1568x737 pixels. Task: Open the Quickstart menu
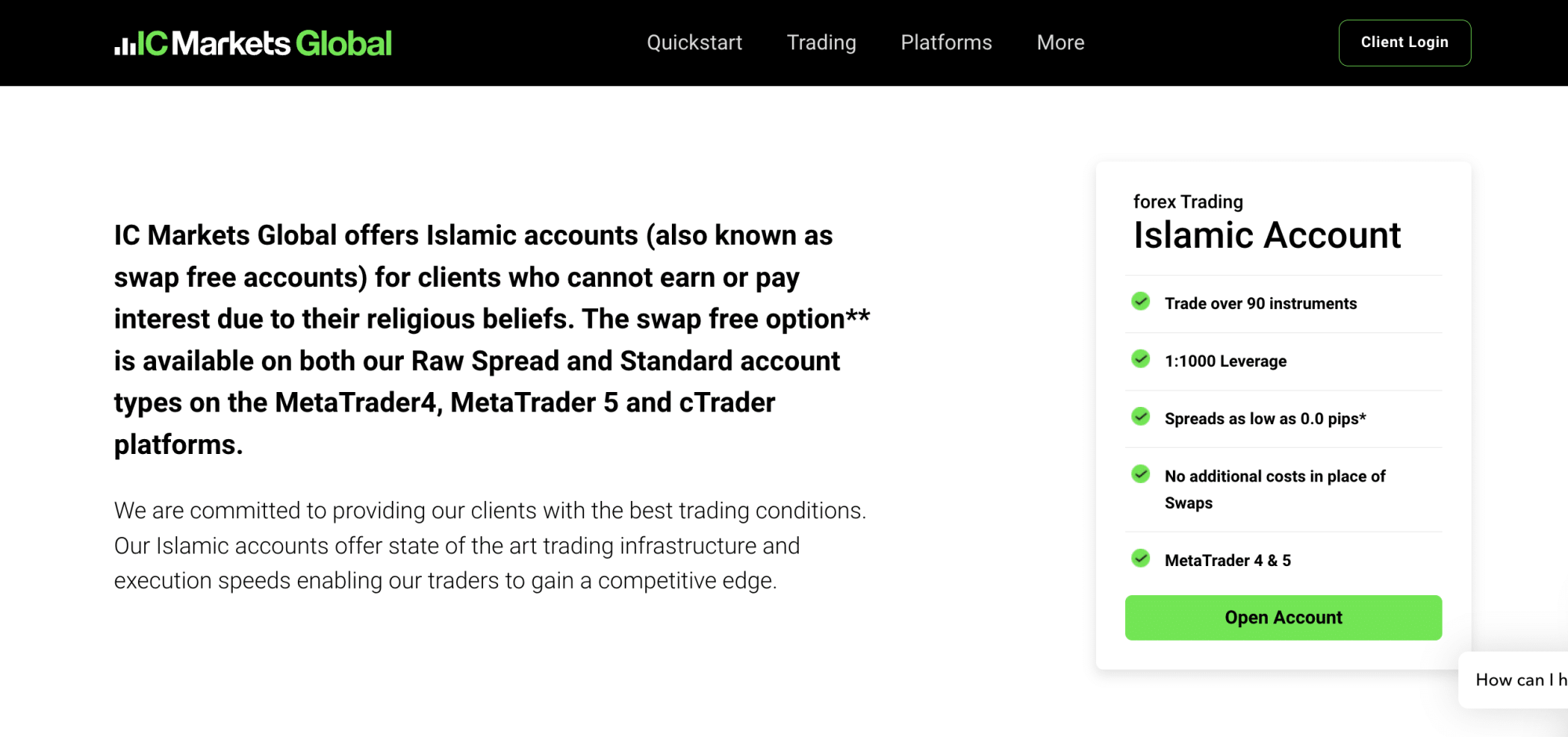pyautogui.click(x=694, y=42)
